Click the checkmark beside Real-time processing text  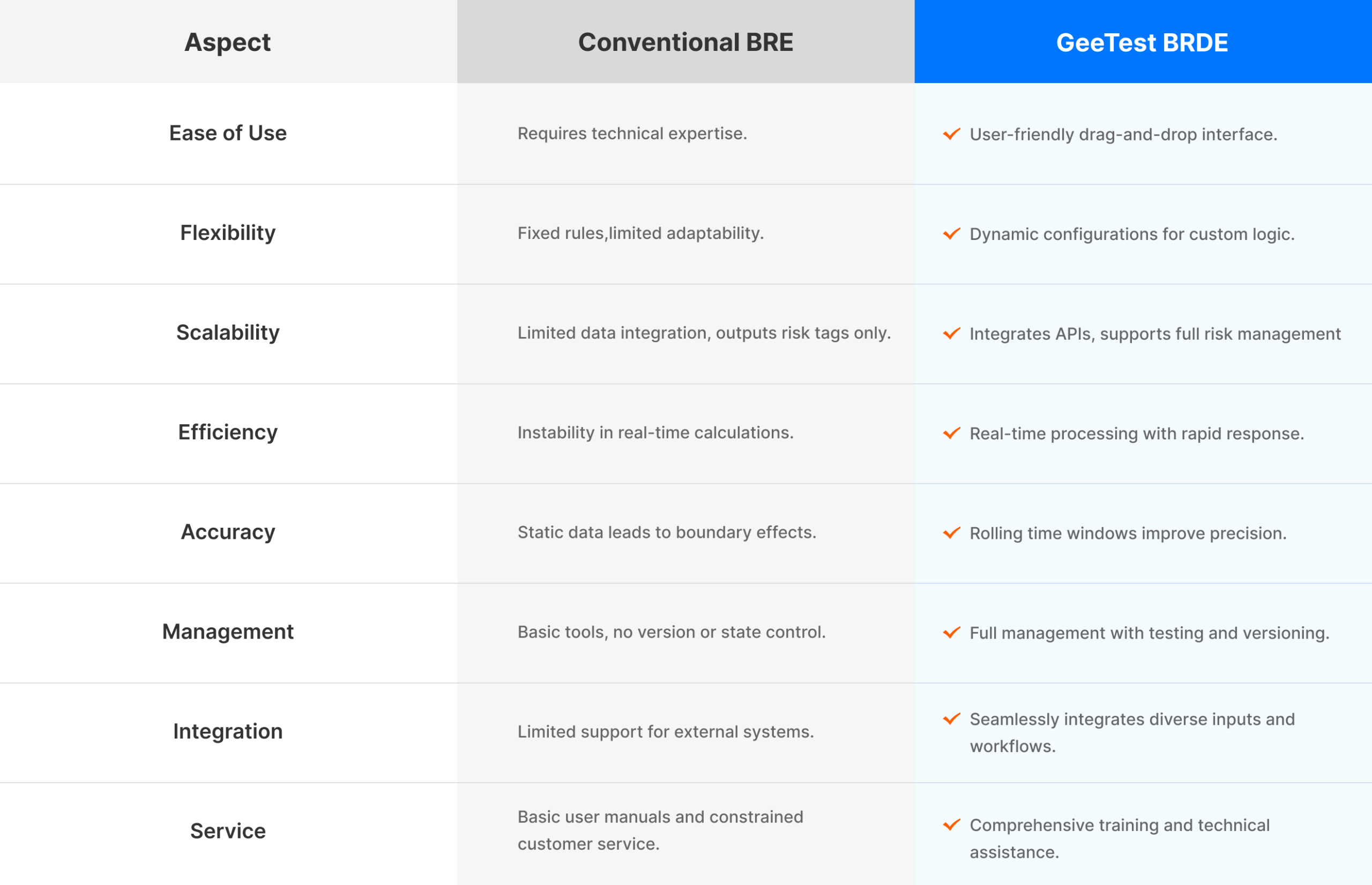(951, 433)
